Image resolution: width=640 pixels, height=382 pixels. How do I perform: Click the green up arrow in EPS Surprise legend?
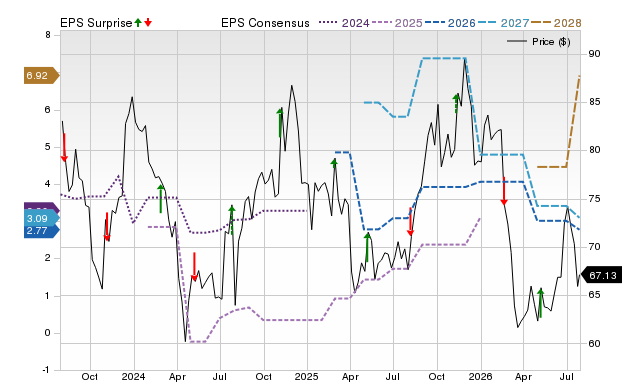(x=138, y=23)
